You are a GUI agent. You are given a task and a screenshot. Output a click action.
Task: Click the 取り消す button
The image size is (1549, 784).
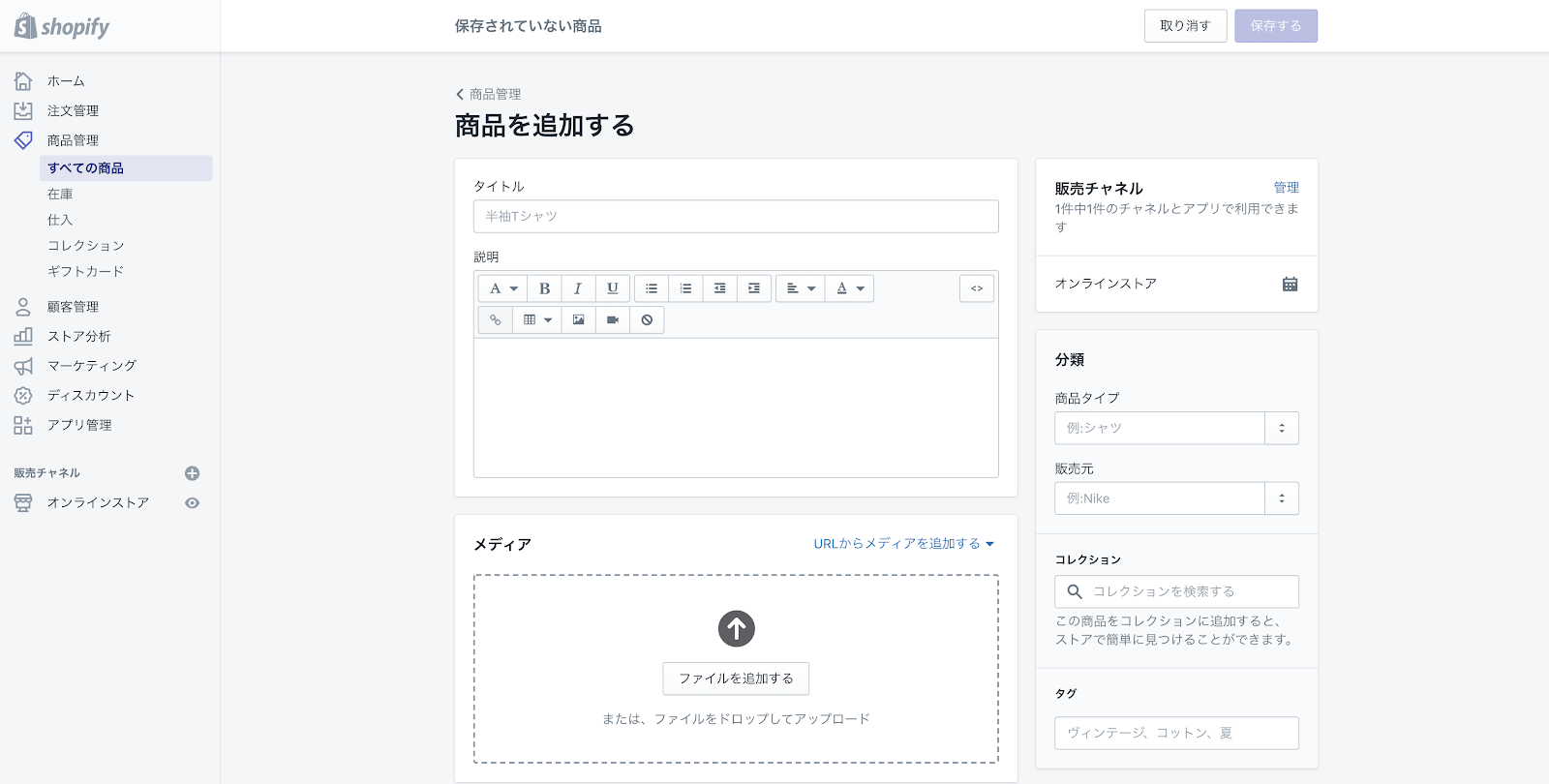pos(1185,26)
